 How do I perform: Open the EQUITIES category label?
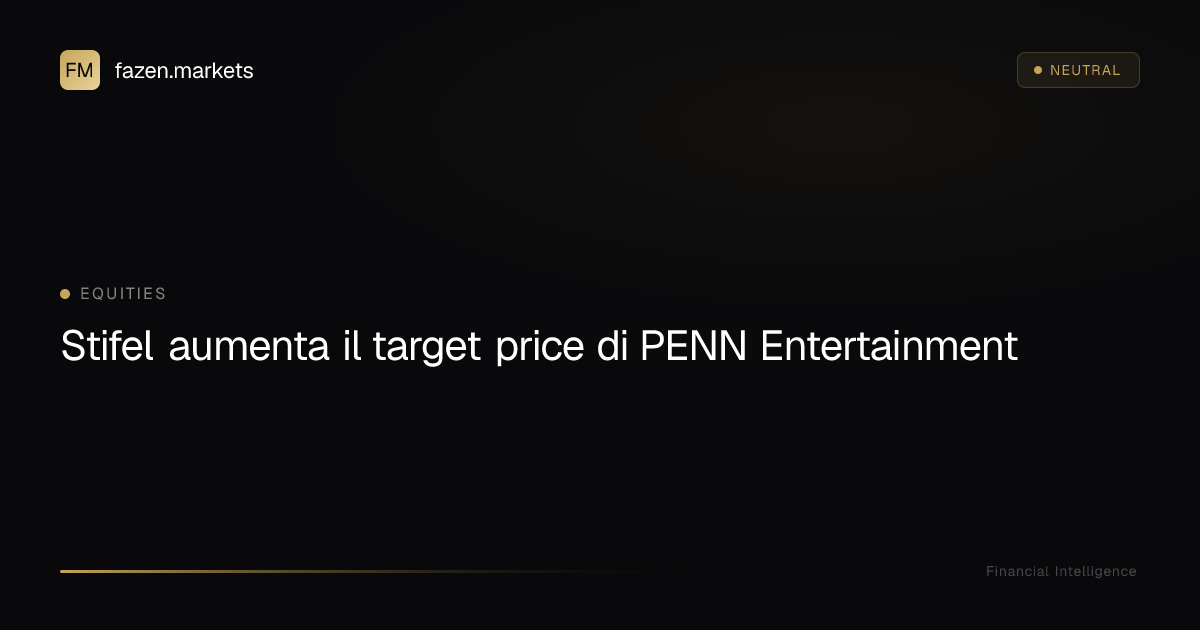pos(123,294)
